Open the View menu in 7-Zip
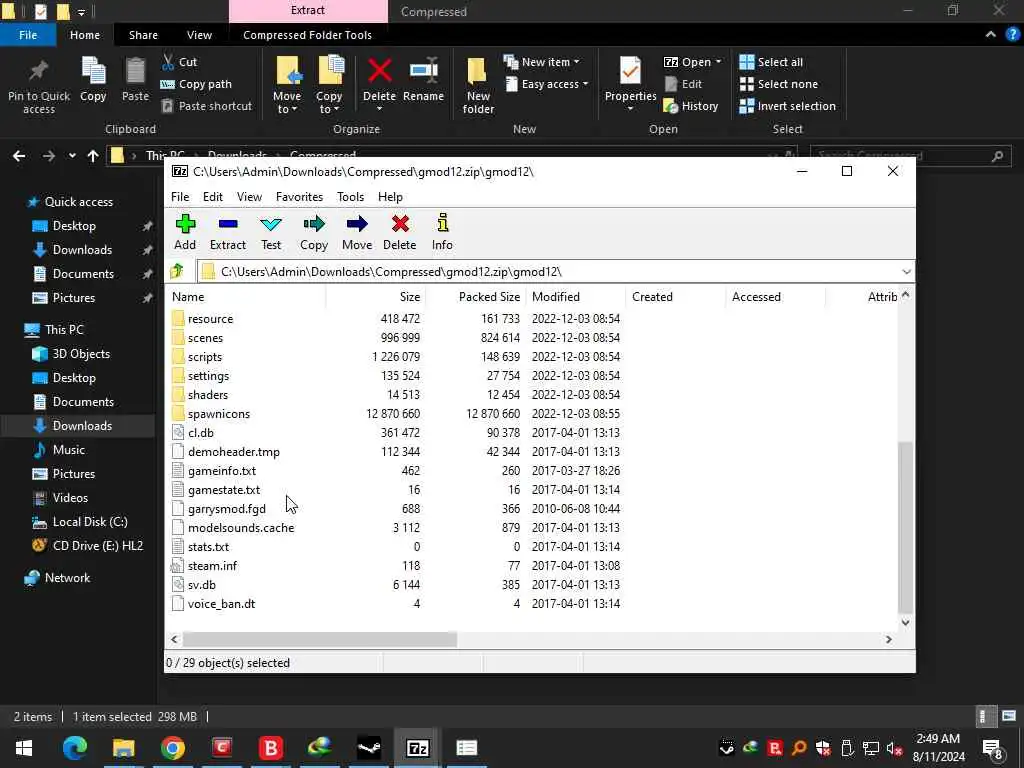1024x768 pixels. pyautogui.click(x=249, y=197)
